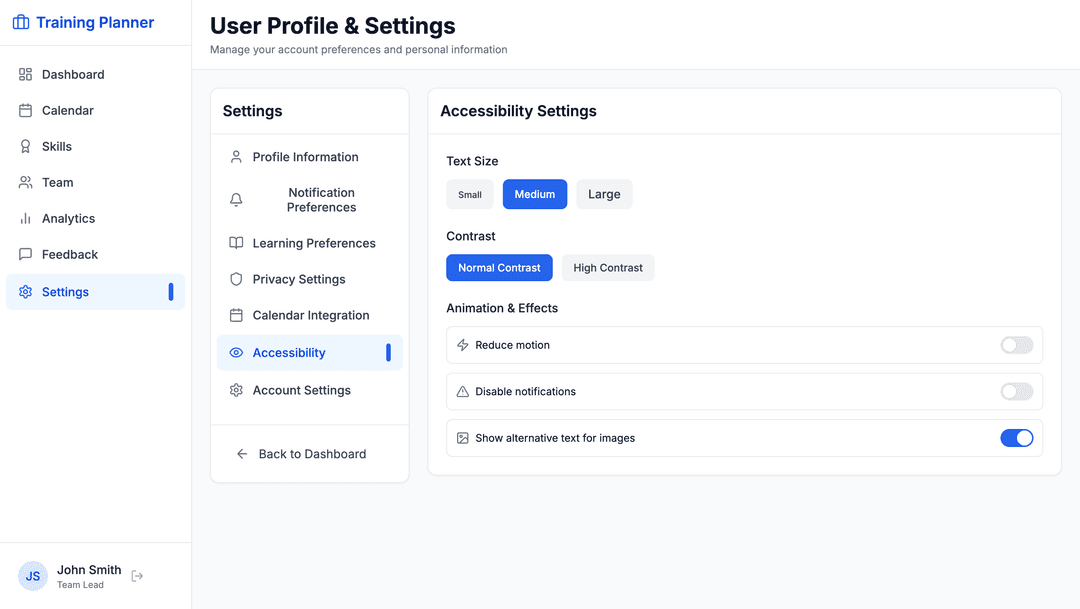This screenshot has width=1080, height=609.
Task: Go to Team page in sidebar
Action: (57, 183)
